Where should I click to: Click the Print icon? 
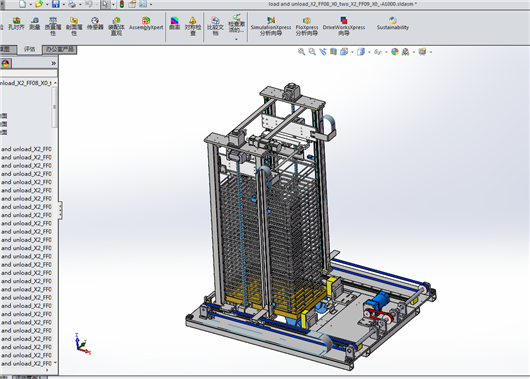72,4
